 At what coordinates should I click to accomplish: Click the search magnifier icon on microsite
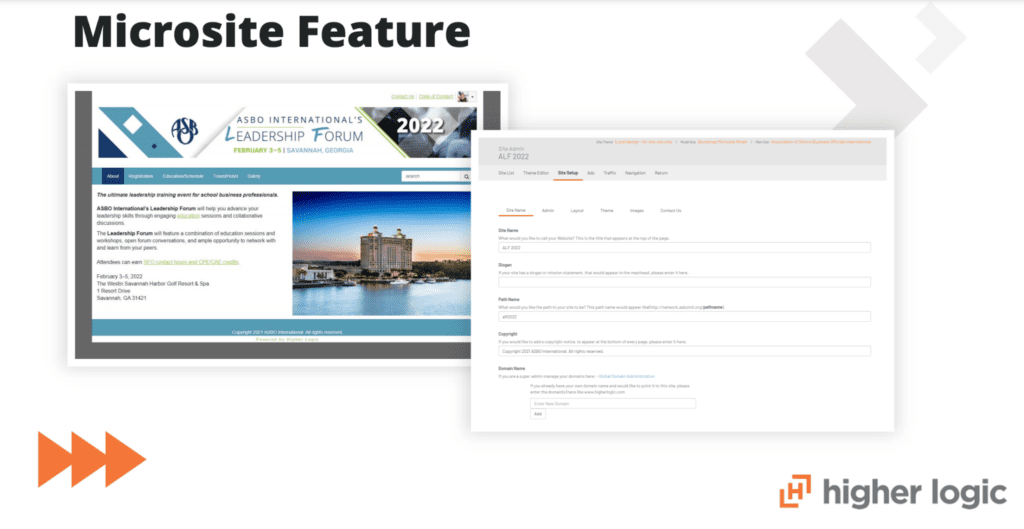coord(466,175)
